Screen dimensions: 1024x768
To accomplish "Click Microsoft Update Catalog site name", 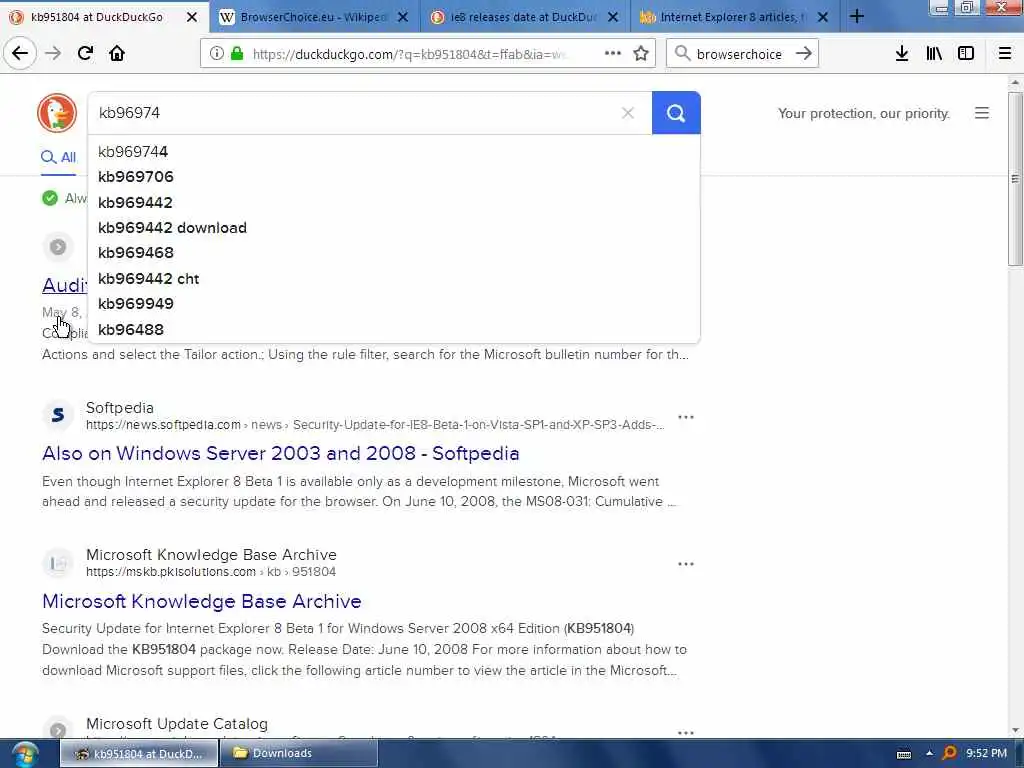I will pyautogui.click(x=177, y=724).
